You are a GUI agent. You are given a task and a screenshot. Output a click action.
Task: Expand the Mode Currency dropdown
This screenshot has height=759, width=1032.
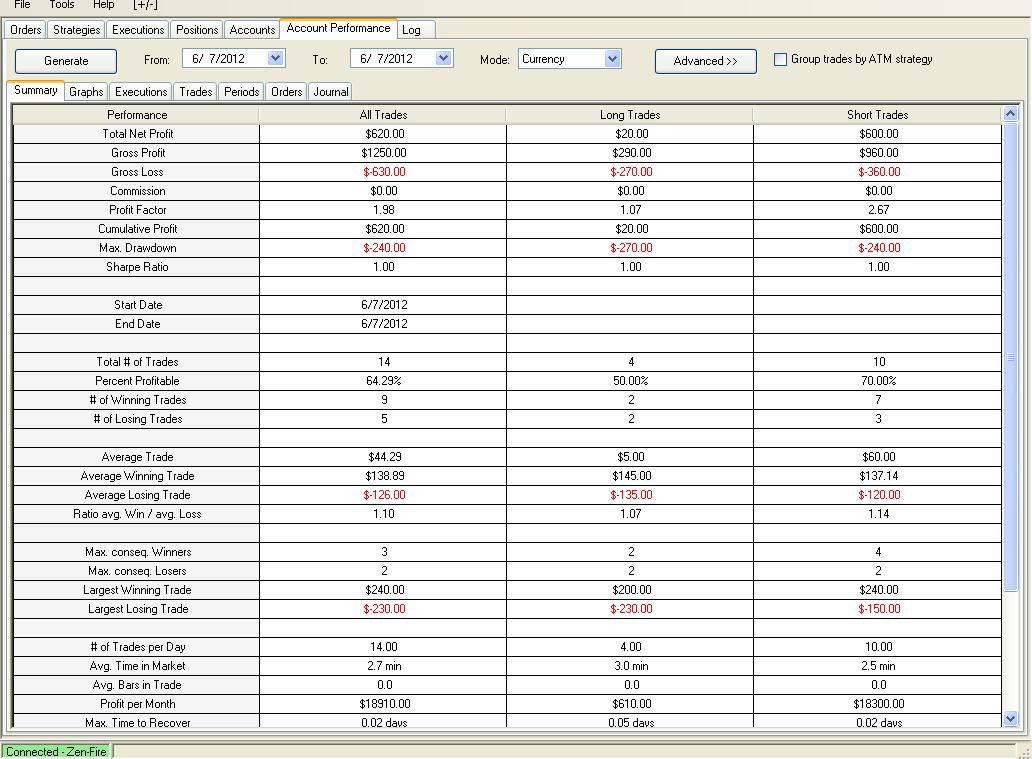click(x=613, y=59)
